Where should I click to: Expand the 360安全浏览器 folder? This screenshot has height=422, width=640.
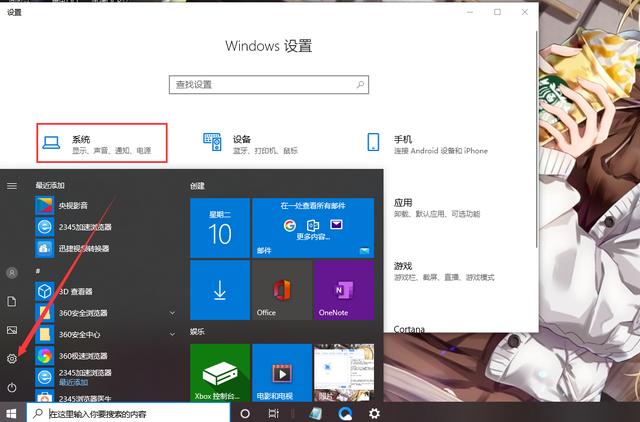coord(105,313)
